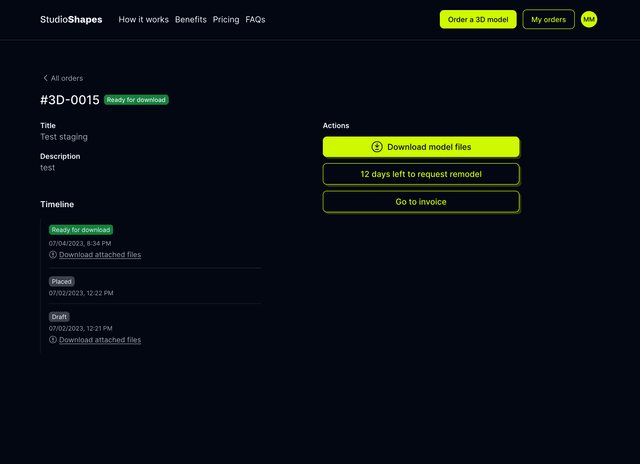Click the Order a 3D model button
This screenshot has width=640, height=464.
[x=478, y=20]
